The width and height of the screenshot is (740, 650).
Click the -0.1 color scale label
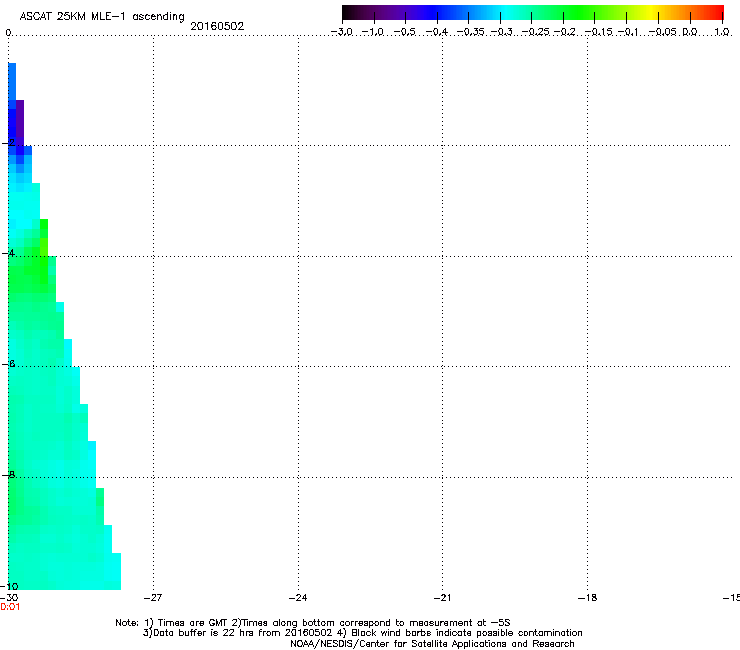click(x=628, y=32)
